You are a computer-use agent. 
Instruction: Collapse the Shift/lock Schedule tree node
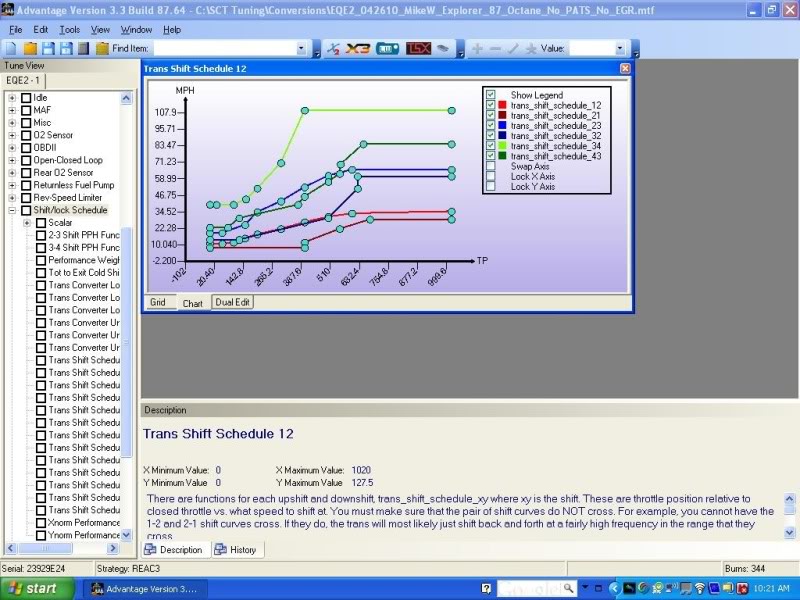pos(12,211)
